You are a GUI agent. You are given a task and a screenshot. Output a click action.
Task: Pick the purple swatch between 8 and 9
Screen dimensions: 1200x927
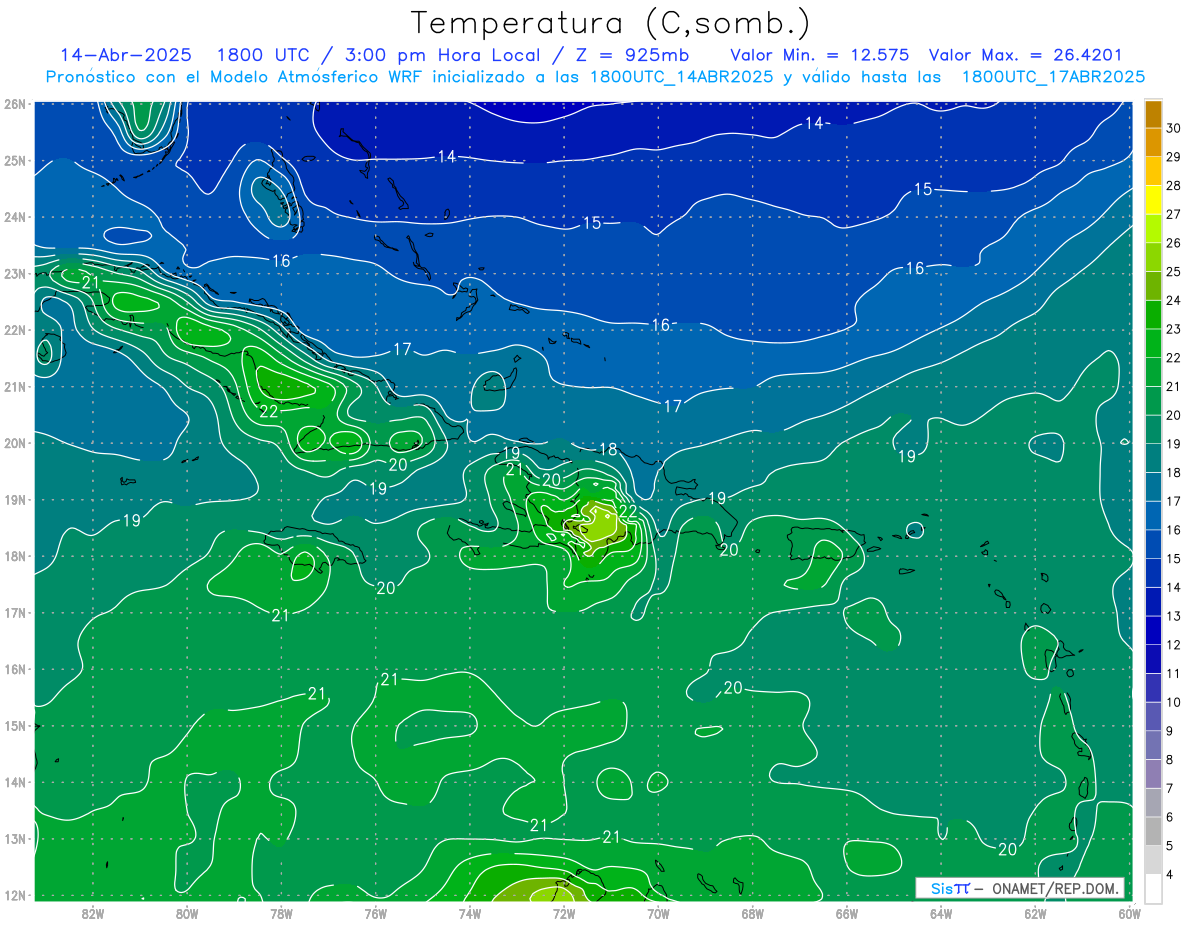(1153, 745)
